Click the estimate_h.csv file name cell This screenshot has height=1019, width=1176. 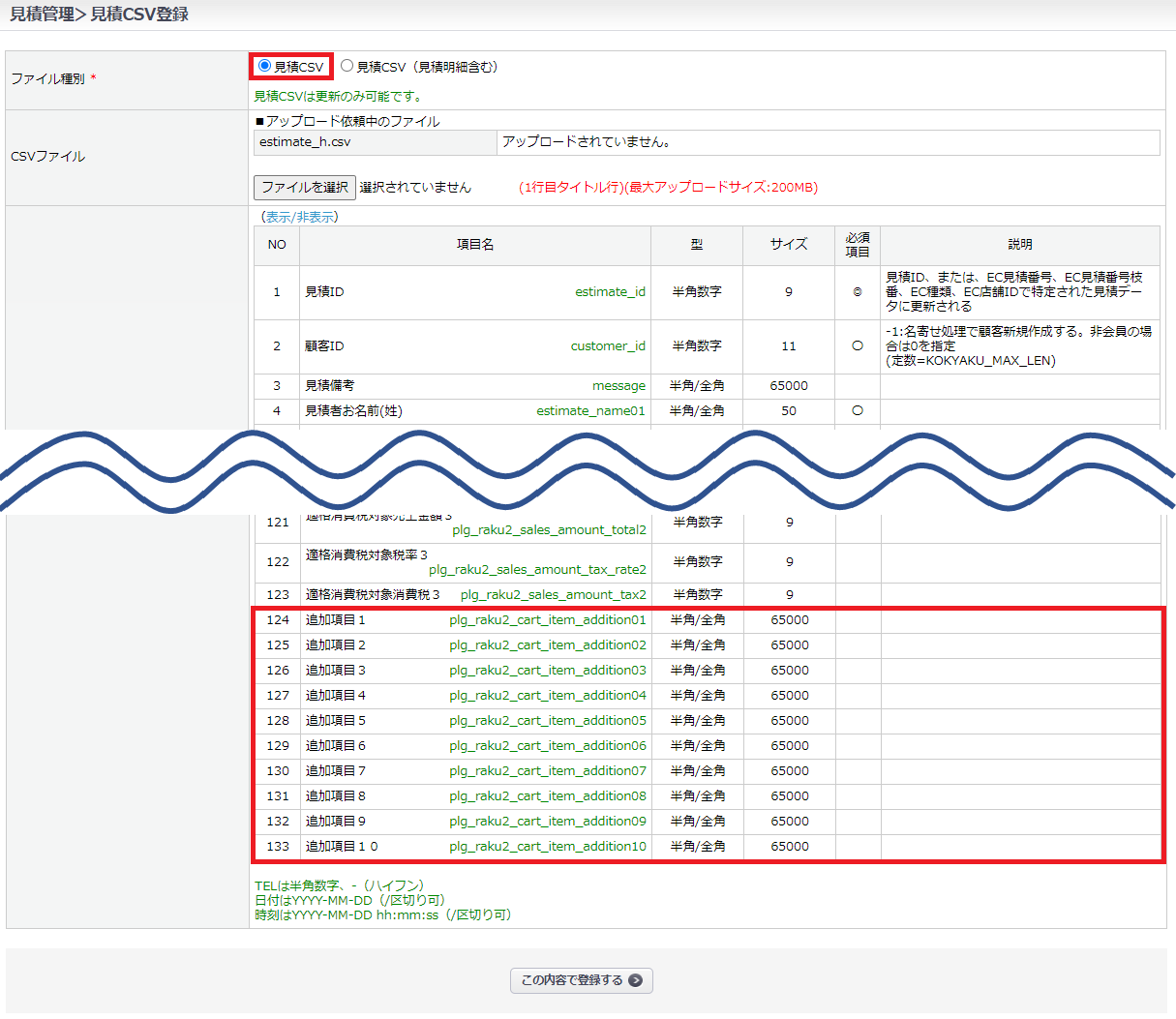306,142
